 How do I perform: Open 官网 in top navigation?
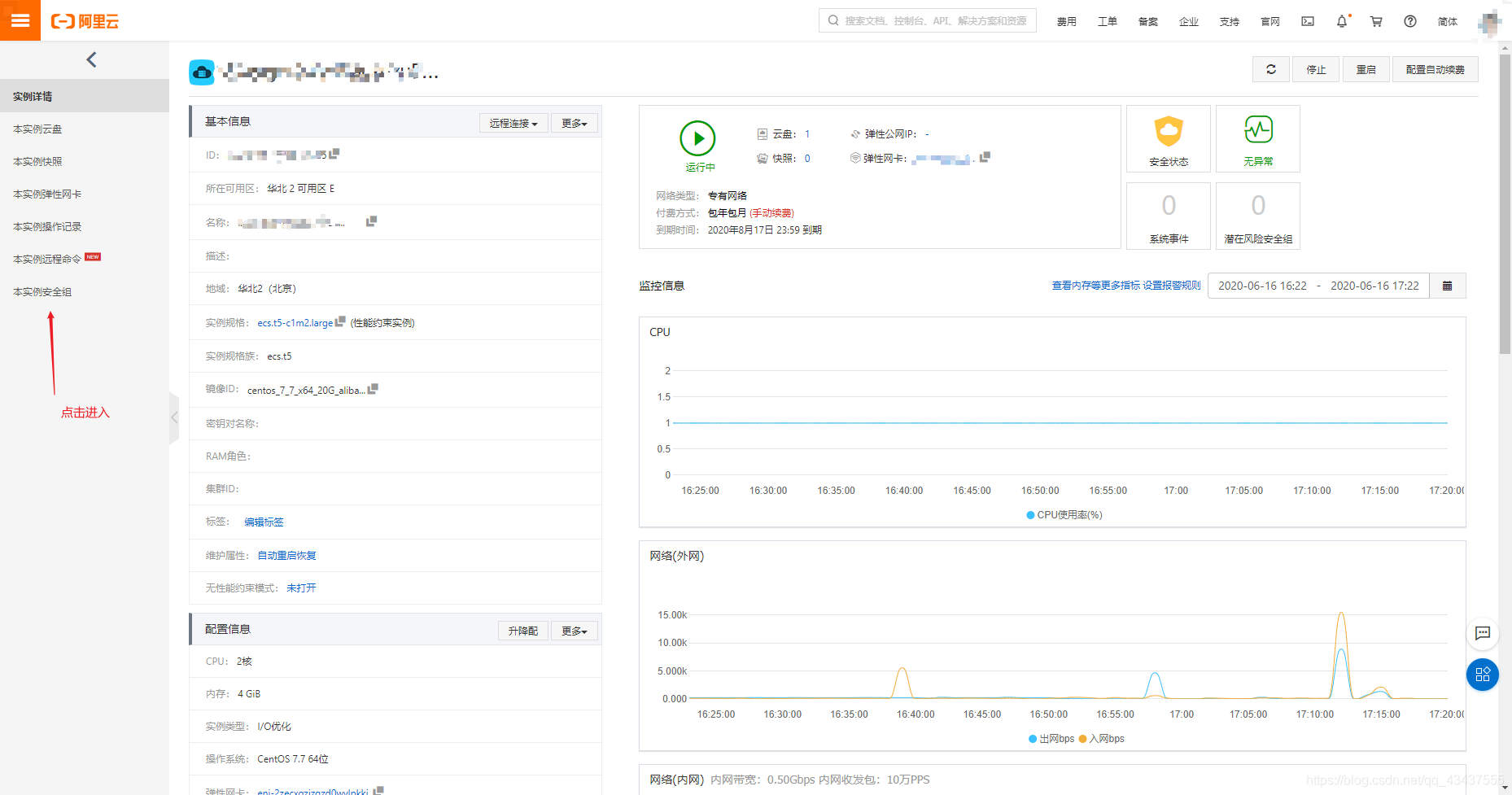pos(1269,22)
